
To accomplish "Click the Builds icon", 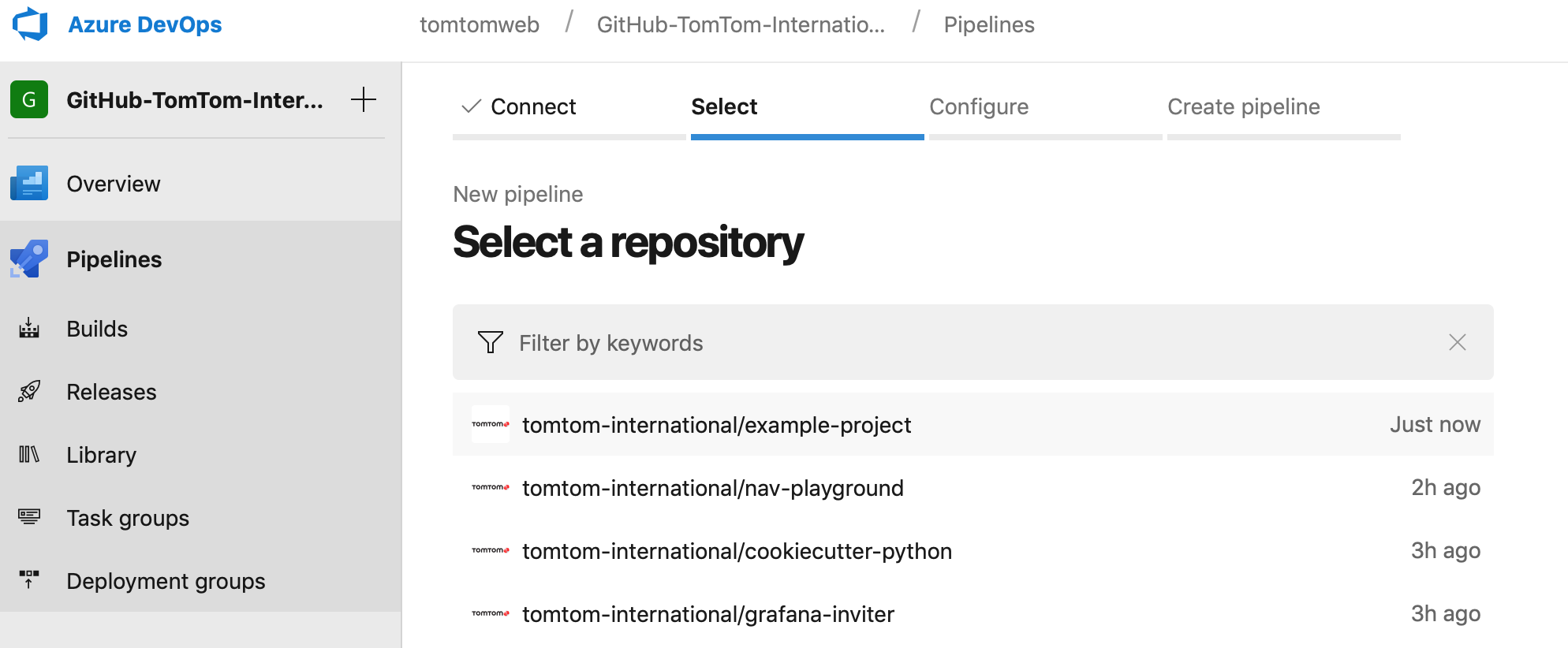I will [x=29, y=328].
